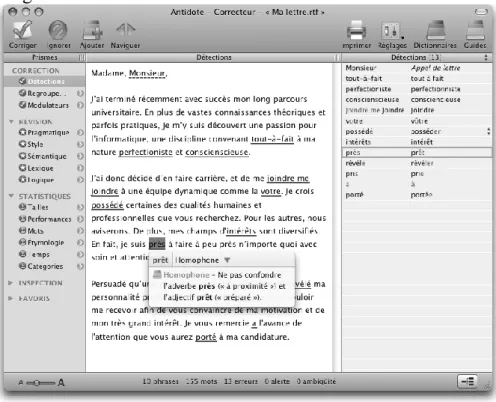This screenshot has width=496, height=402.
Task: Click the stepper on the possédé row
Action: (488, 131)
